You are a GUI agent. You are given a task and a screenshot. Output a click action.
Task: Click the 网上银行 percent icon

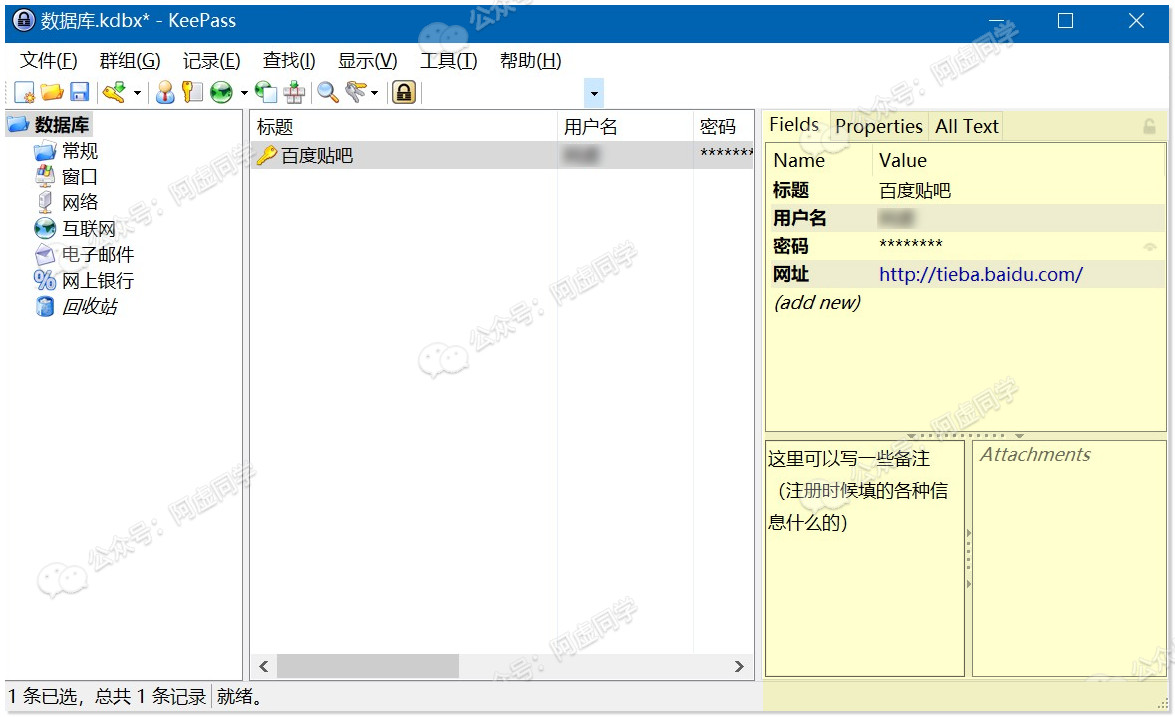pyautogui.click(x=45, y=280)
